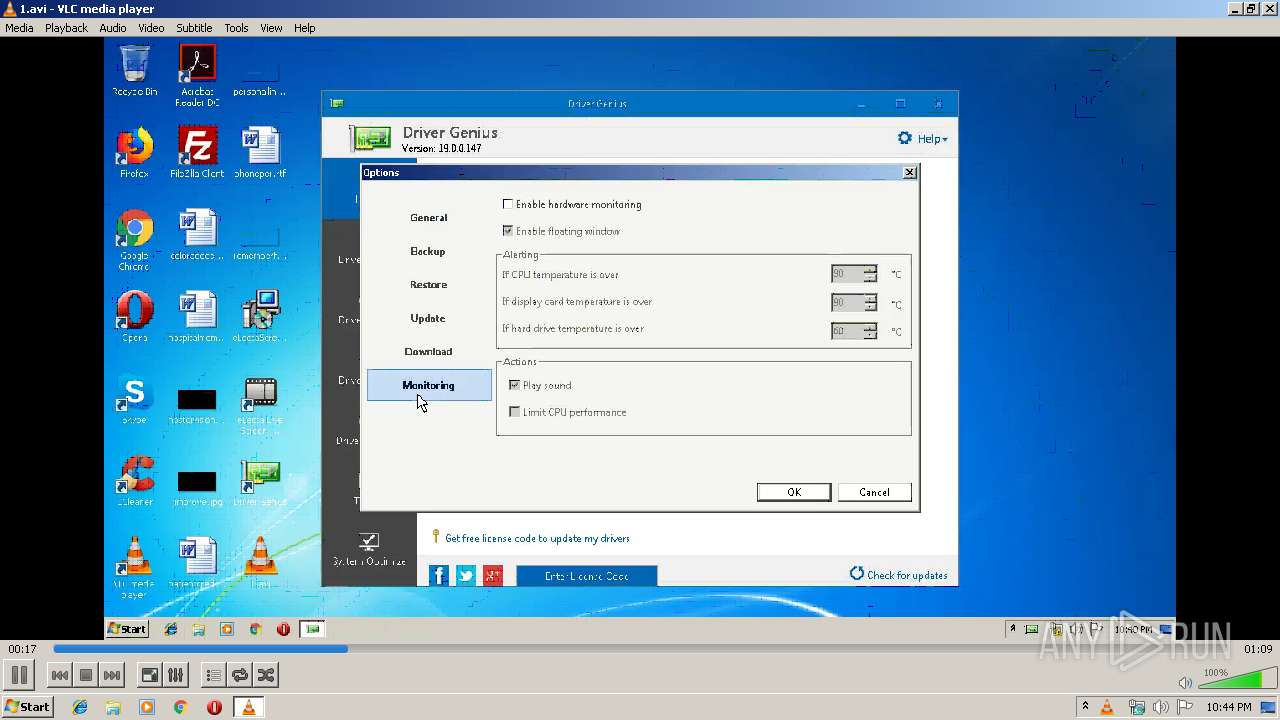
Task: Open VLC Subtitle menu
Action: 194,28
